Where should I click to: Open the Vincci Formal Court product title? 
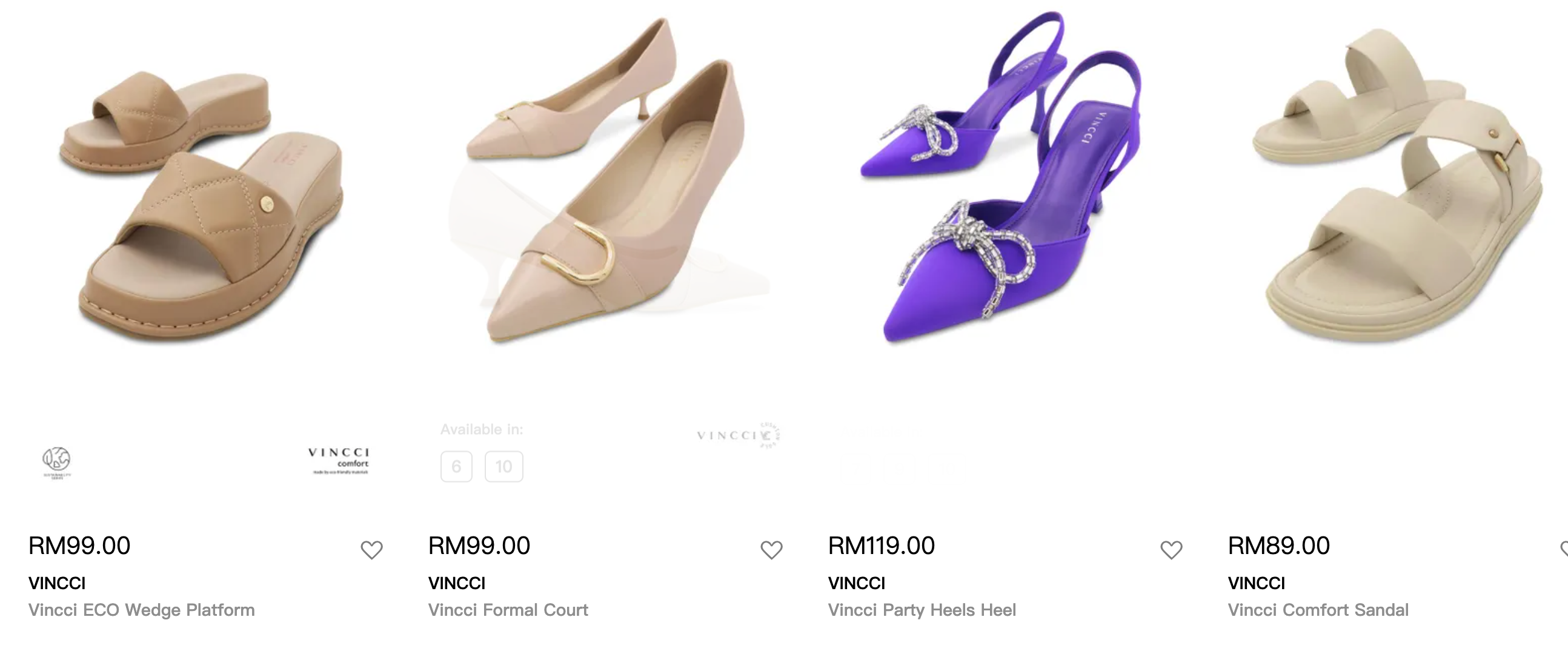tap(508, 610)
